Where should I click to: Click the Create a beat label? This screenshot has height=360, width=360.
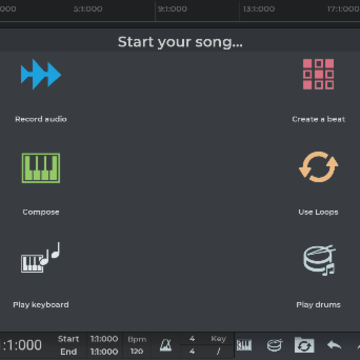point(319,119)
